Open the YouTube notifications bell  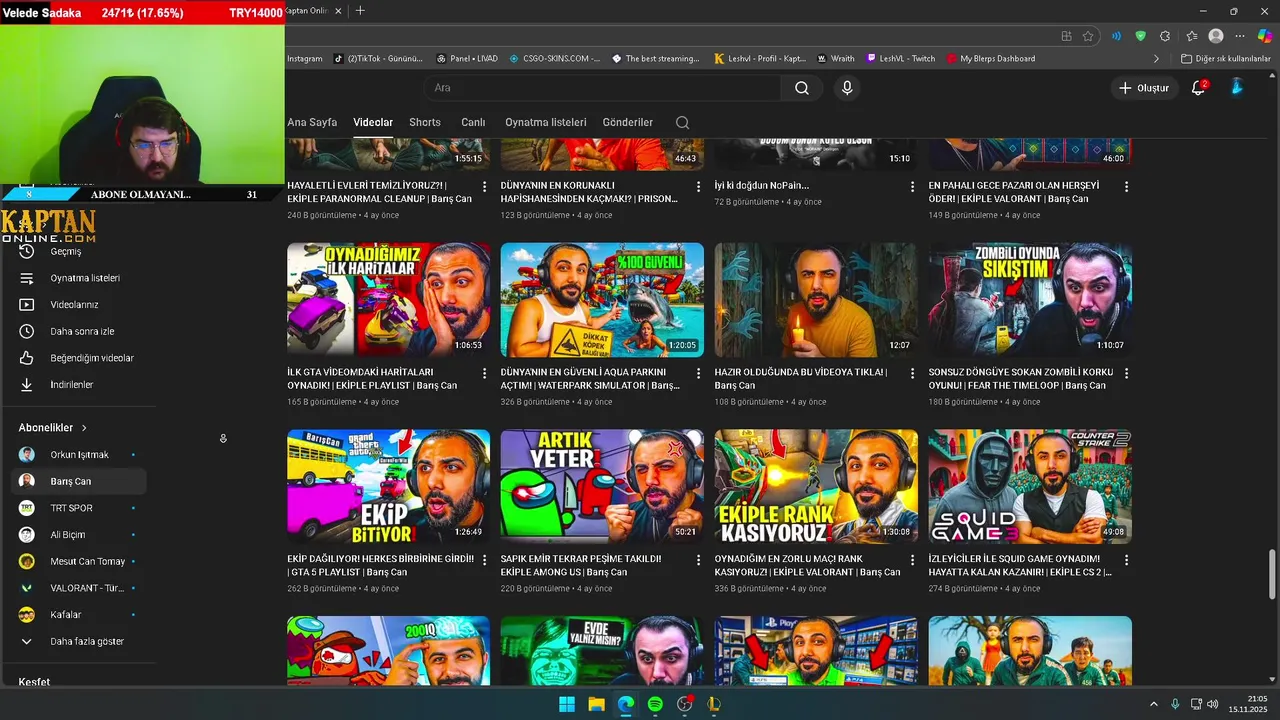[x=1198, y=88]
